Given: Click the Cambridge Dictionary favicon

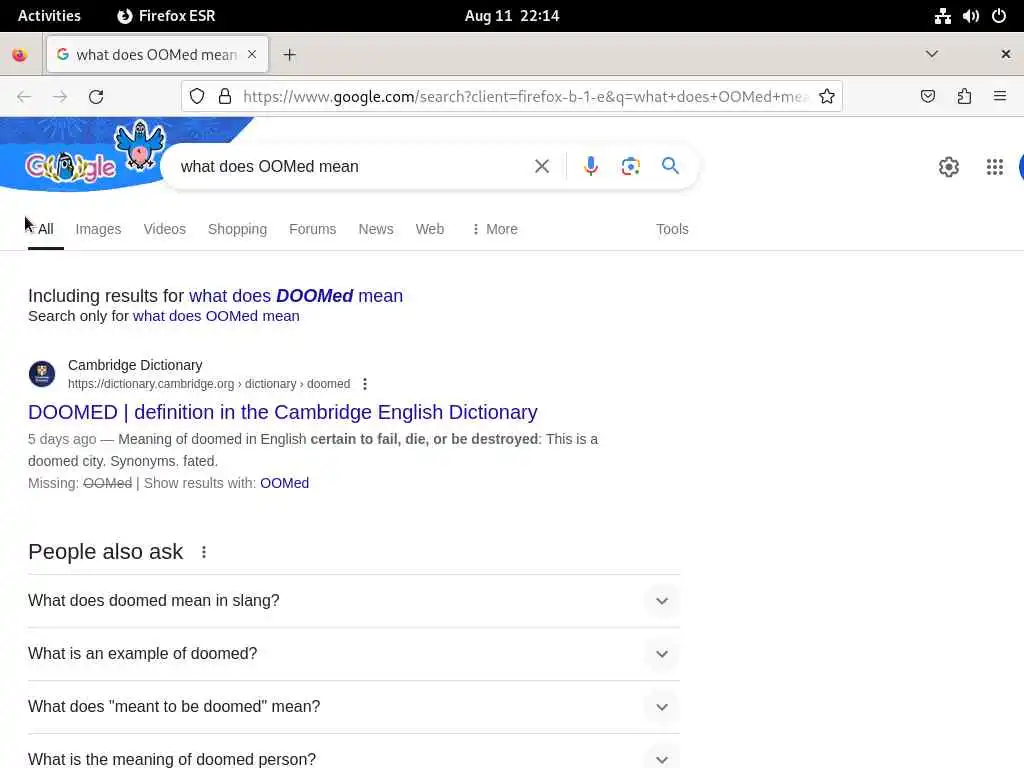Looking at the screenshot, I should pos(42,374).
